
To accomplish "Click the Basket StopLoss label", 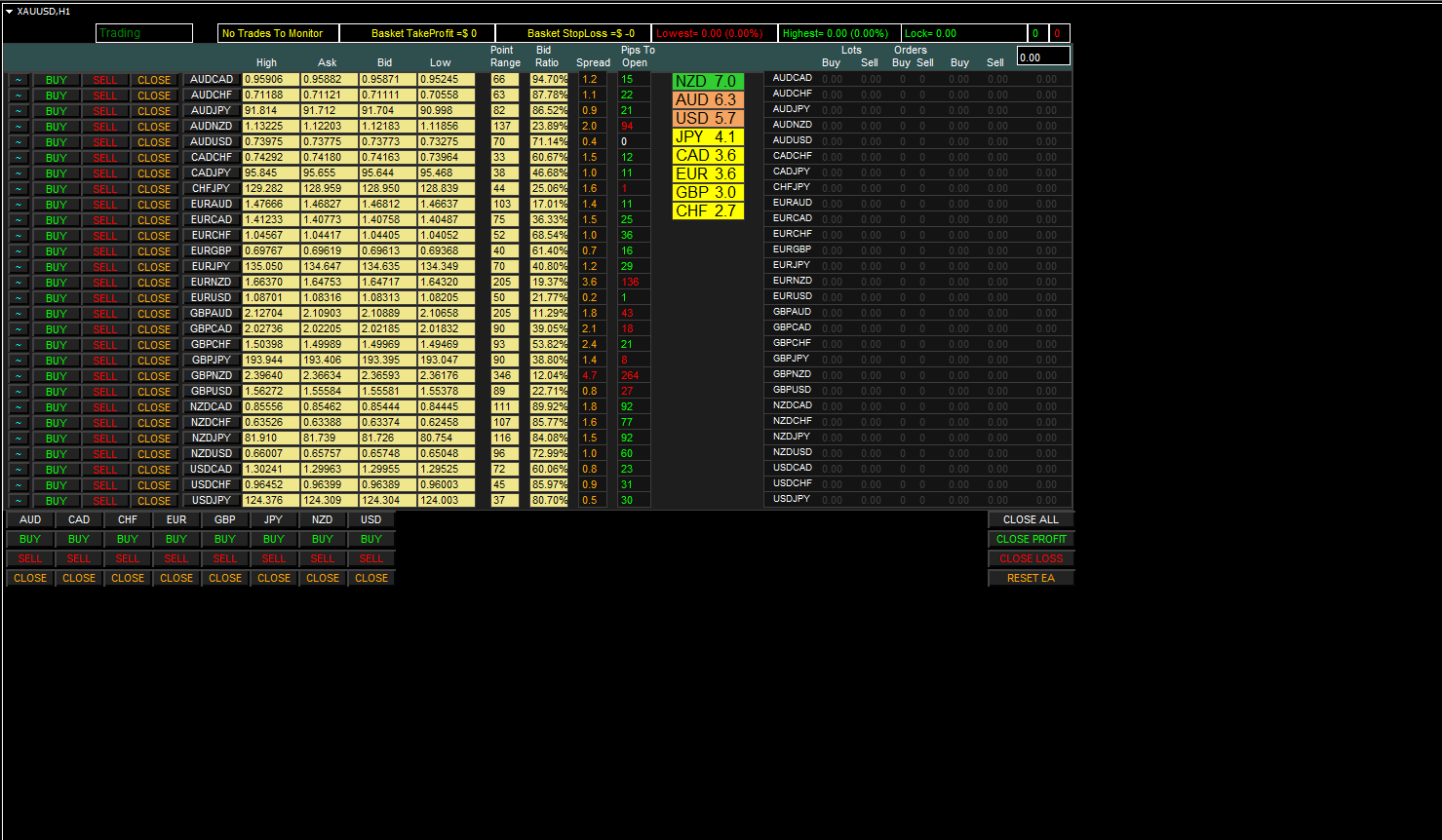I will 573,33.
